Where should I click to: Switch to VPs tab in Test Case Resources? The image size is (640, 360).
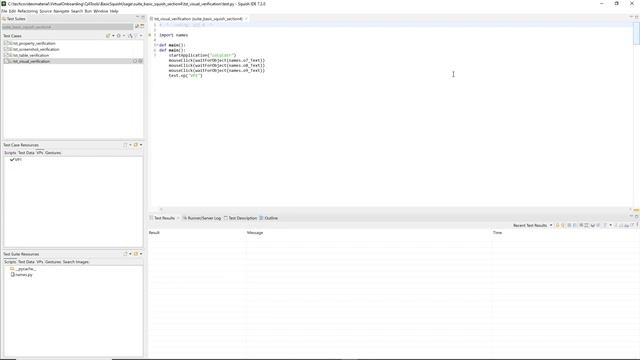(40, 153)
